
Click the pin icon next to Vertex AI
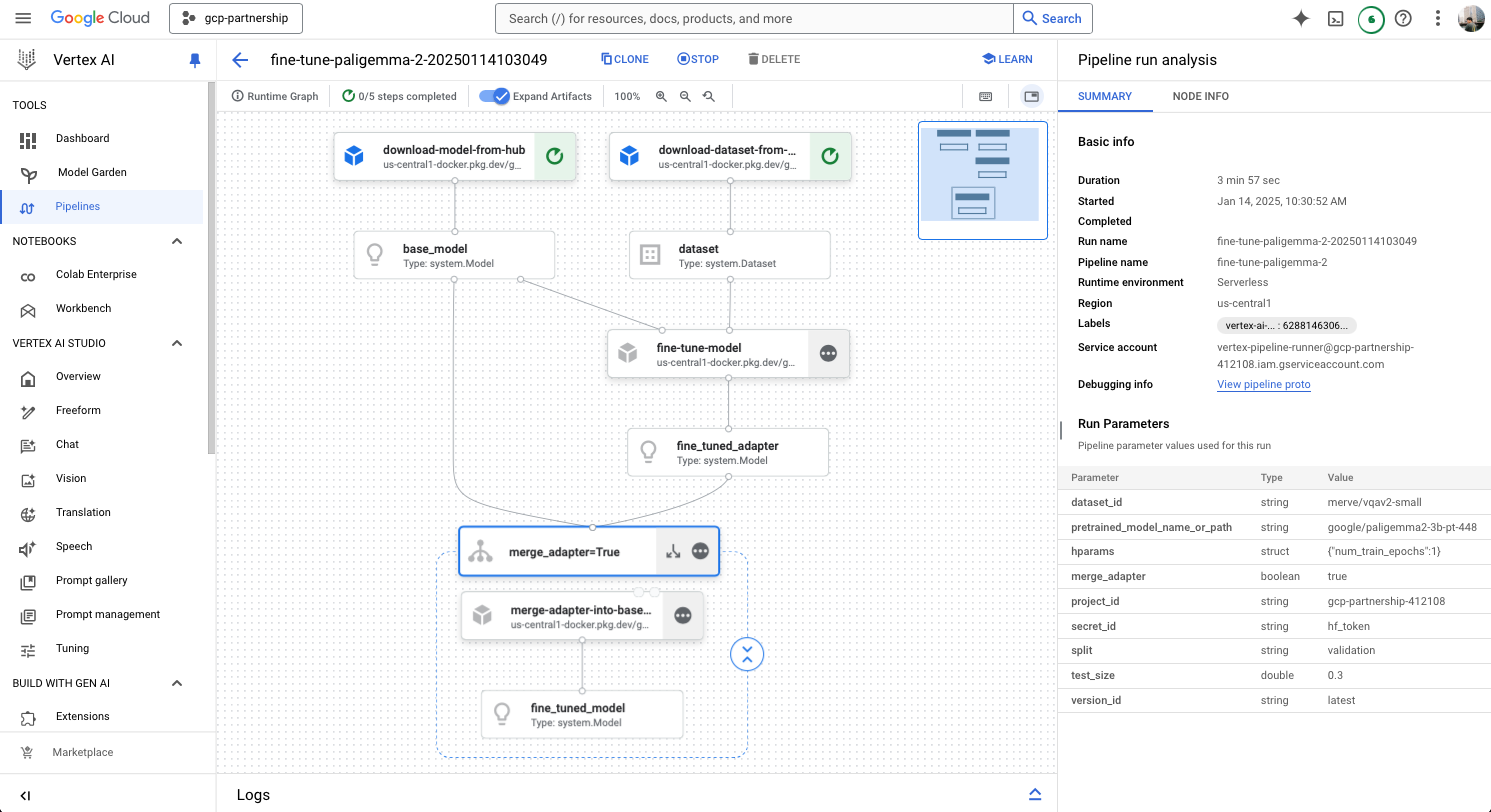point(195,60)
